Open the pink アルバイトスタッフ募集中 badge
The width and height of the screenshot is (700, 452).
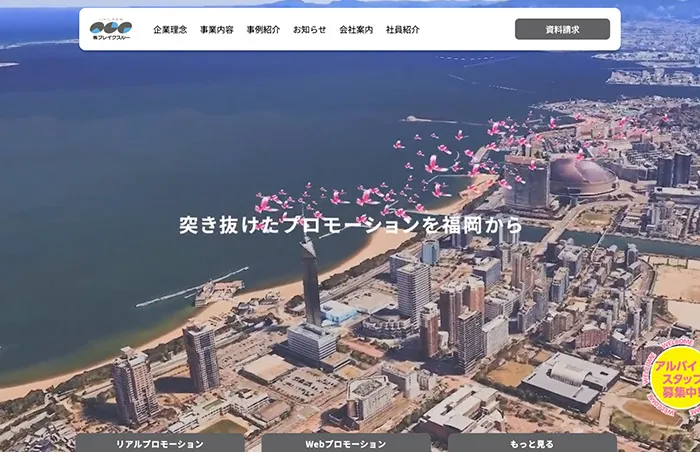click(x=676, y=380)
